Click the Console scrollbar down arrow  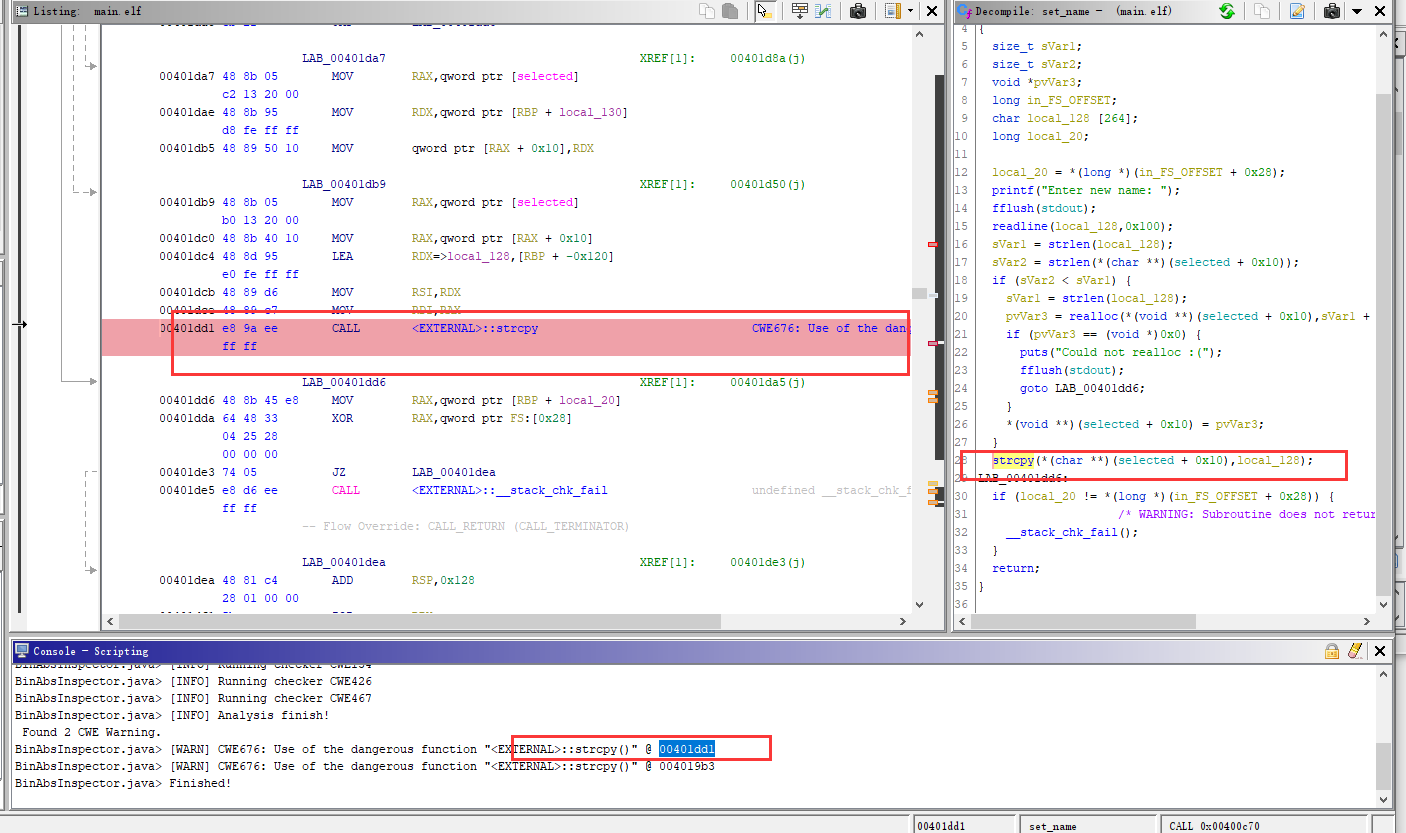pos(1384,798)
